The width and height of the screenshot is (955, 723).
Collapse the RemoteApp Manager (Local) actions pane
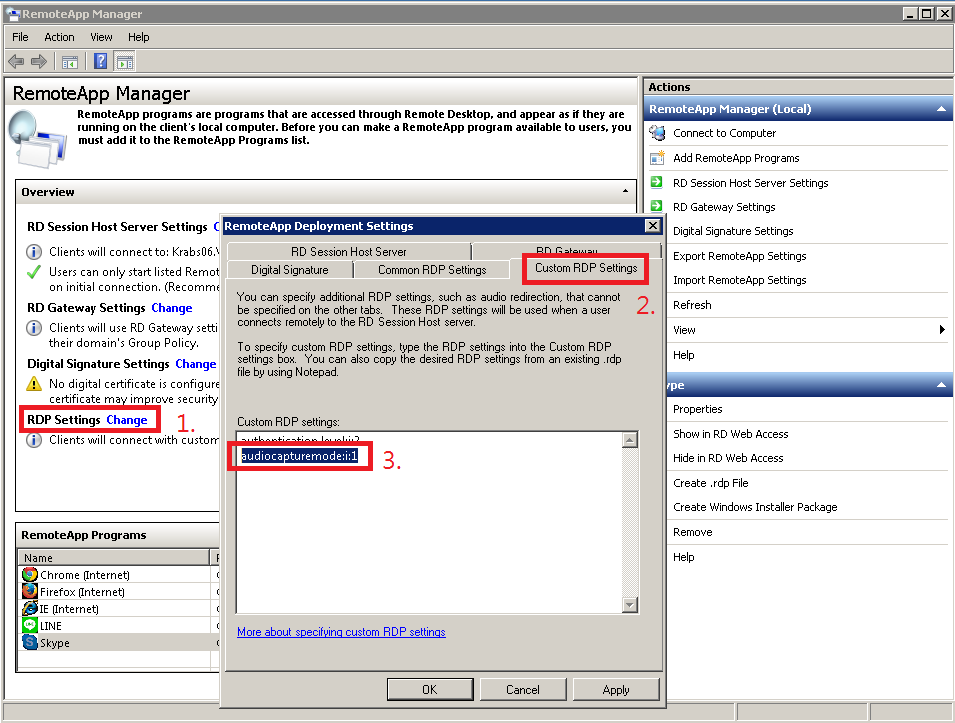click(941, 108)
